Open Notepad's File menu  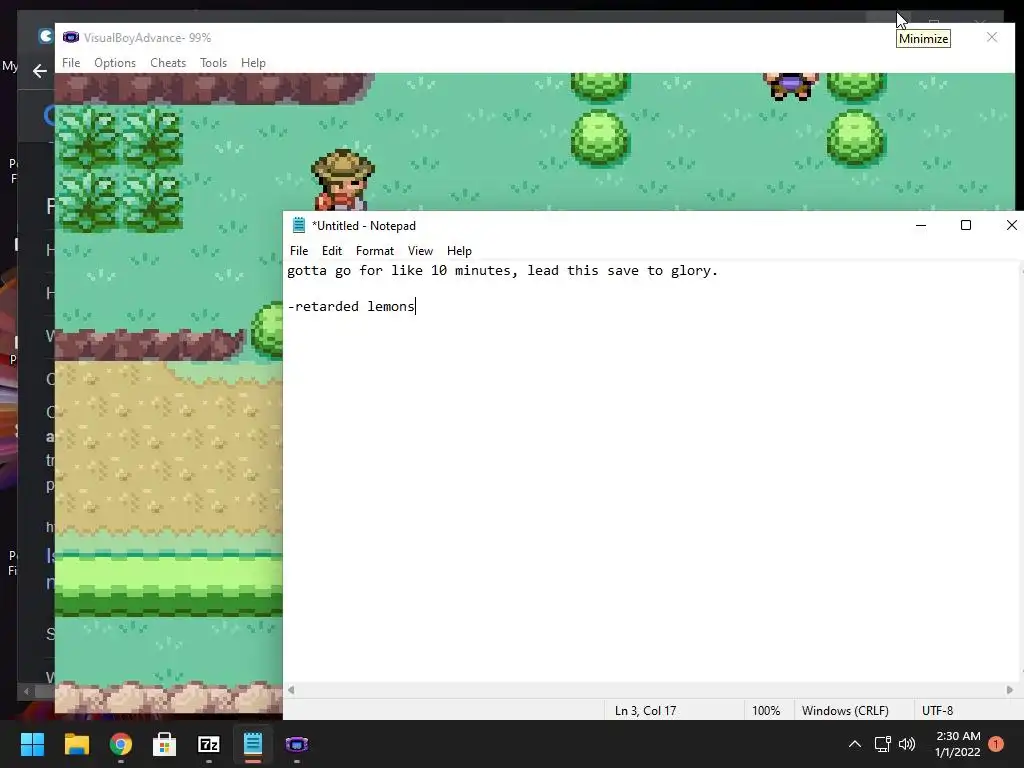point(298,251)
